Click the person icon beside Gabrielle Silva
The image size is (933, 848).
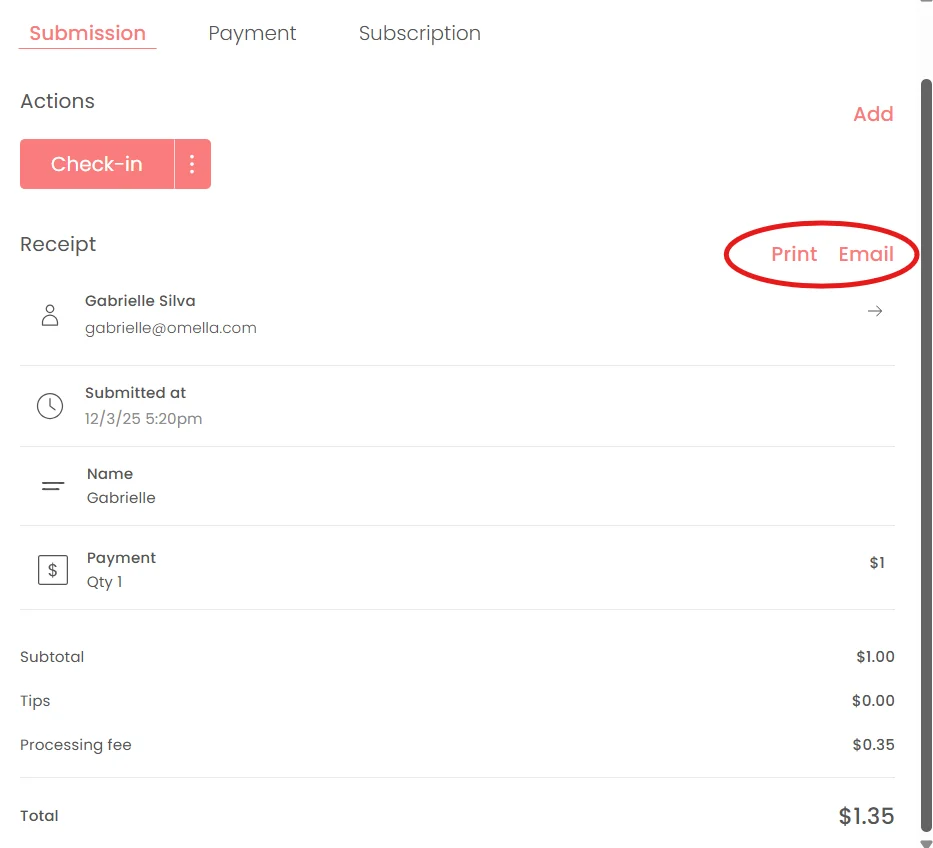pyautogui.click(x=50, y=315)
